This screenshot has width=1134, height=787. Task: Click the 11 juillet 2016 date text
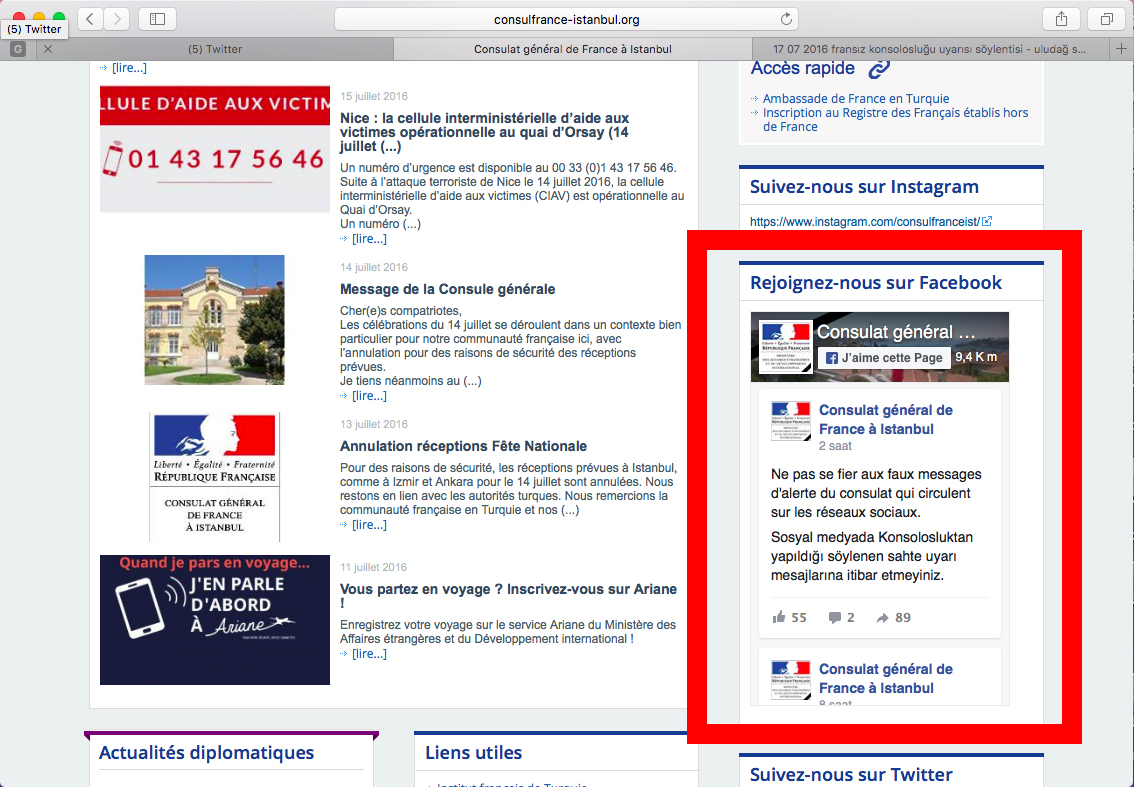pos(374,567)
